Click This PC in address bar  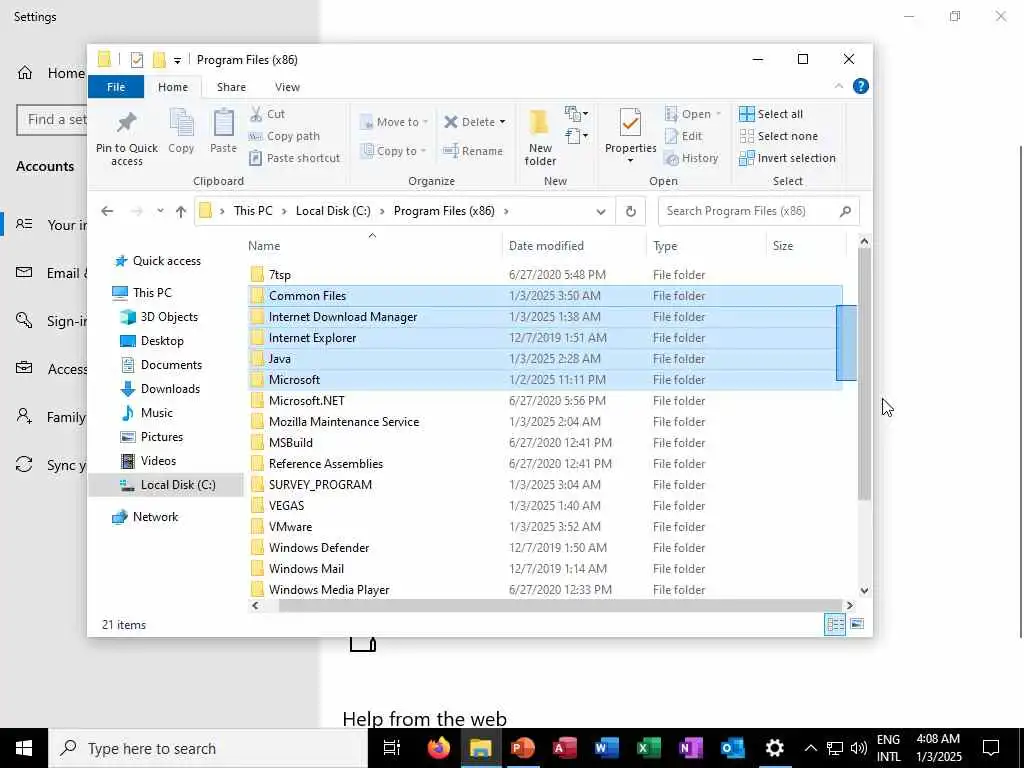[x=253, y=211]
